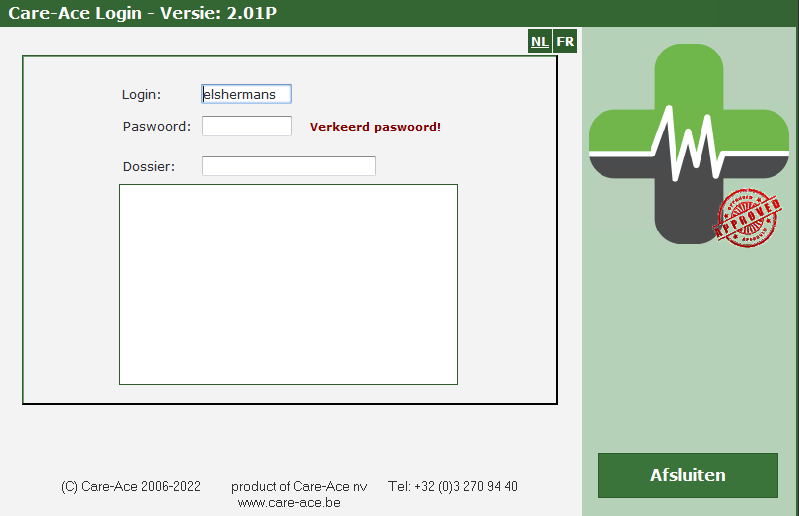Click the www.care-ace.be website text
799x516 pixels.
[x=289, y=503]
